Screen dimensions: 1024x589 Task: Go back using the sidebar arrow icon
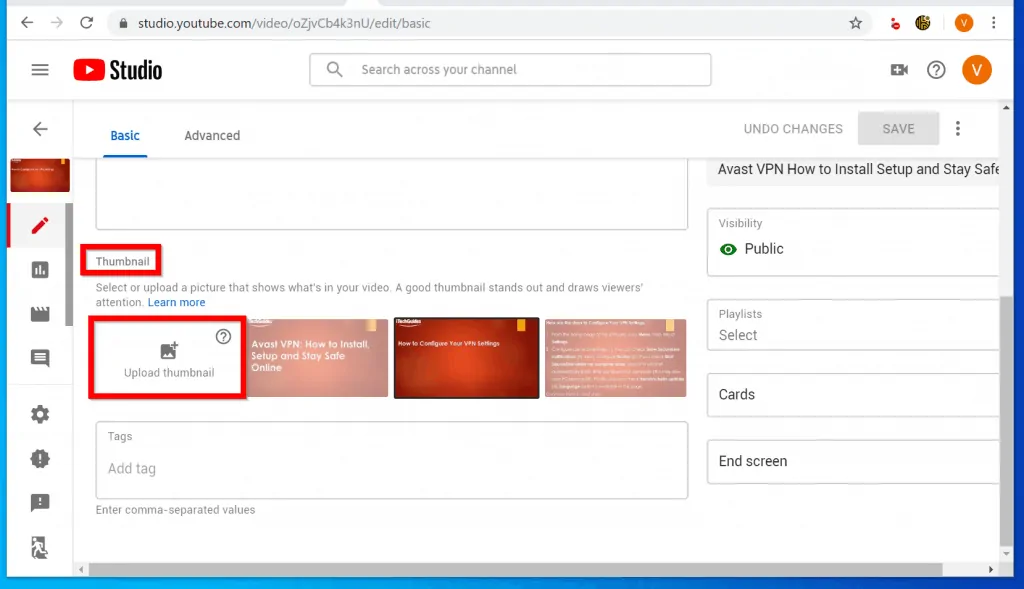point(40,129)
